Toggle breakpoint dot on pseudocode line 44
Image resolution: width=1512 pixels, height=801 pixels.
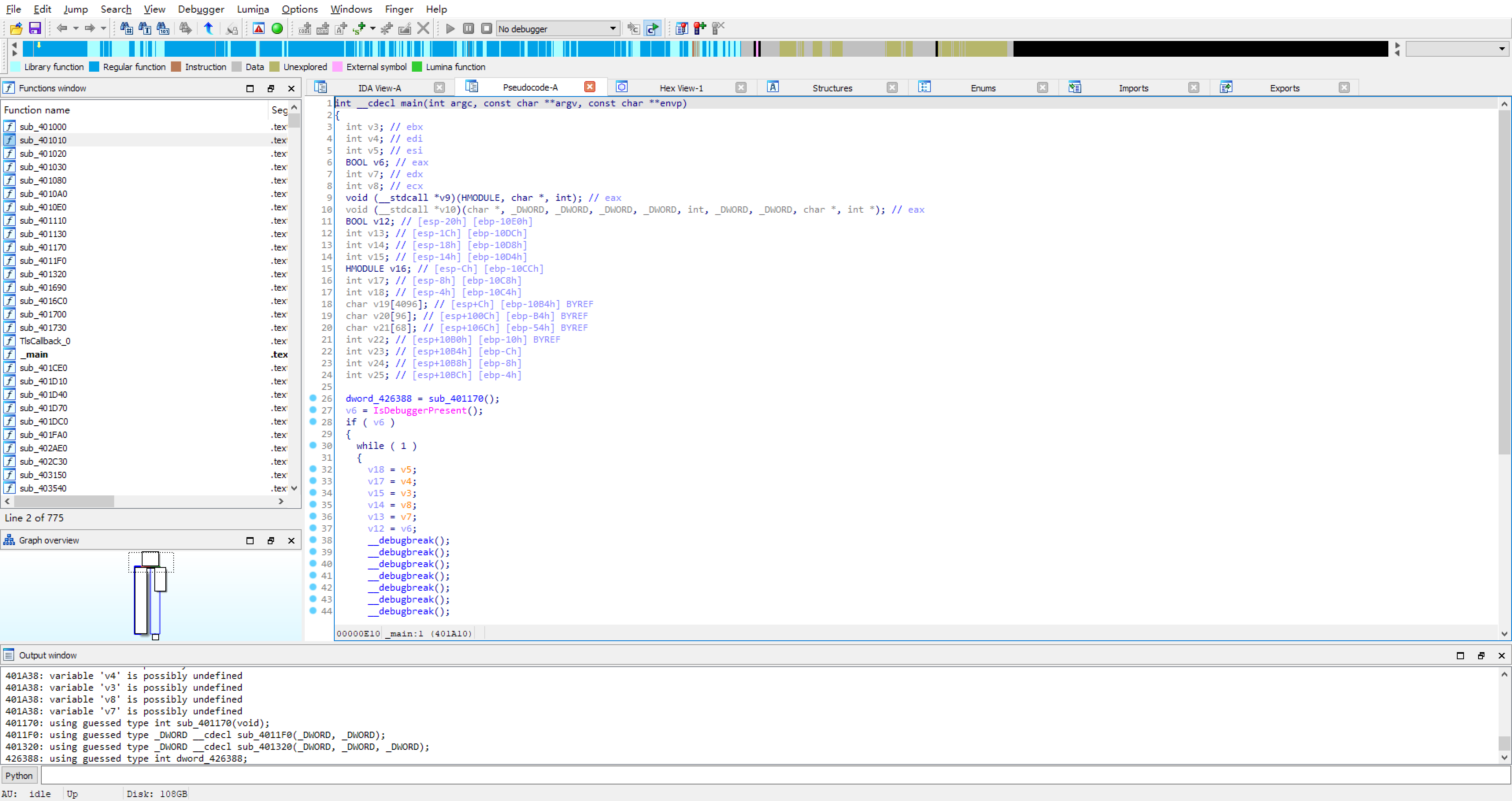point(313,611)
